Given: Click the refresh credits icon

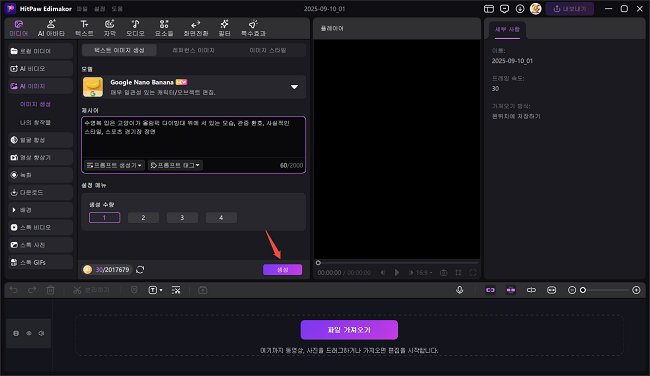Looking at the screenshot, I should 140,270.
